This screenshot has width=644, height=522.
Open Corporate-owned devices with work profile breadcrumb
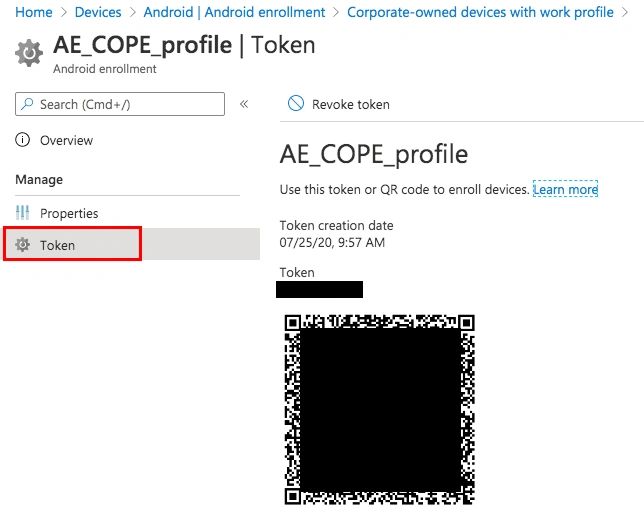click(480, 12)
